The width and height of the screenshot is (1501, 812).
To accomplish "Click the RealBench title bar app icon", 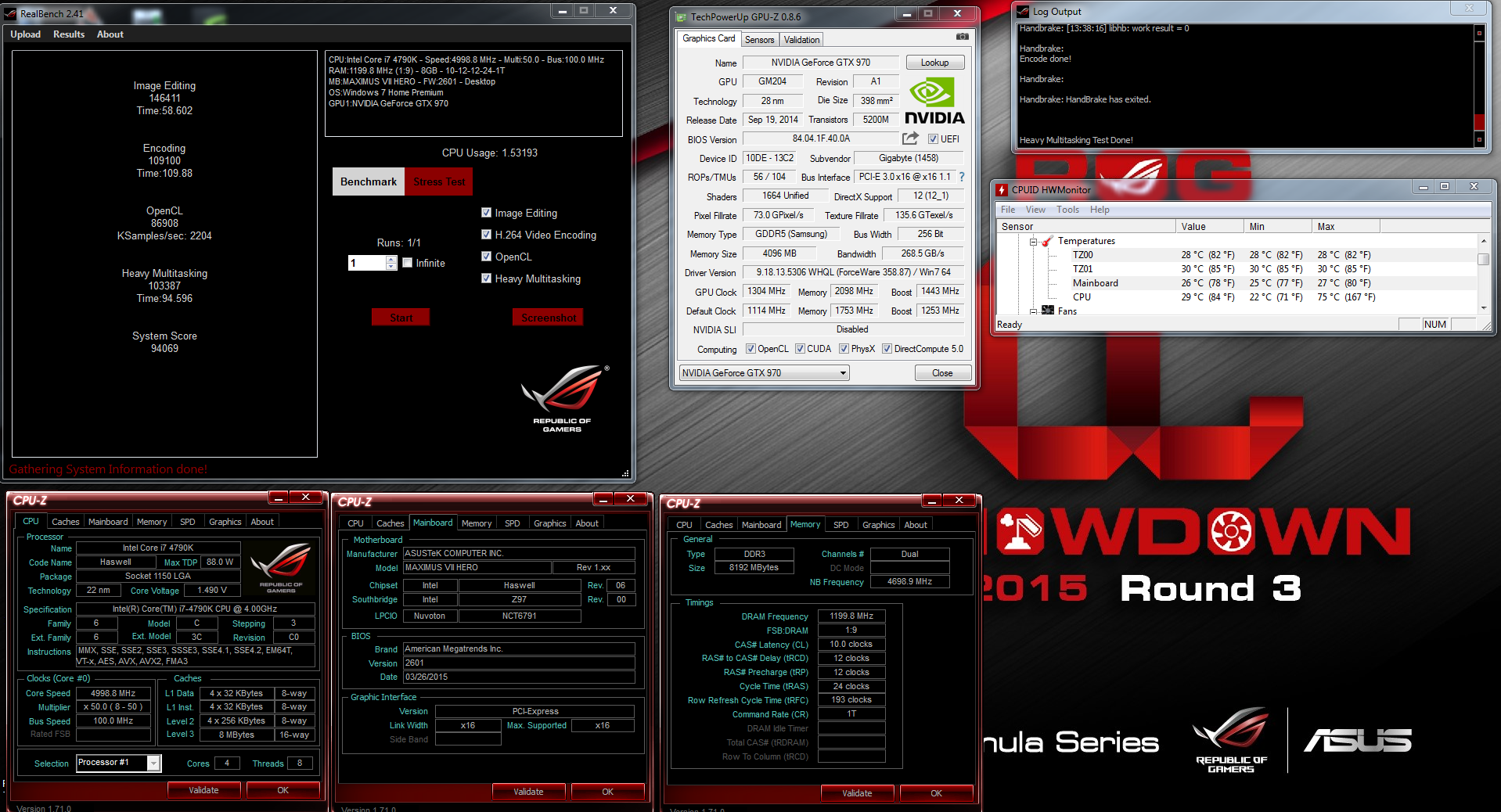I will click(x=10, y=13).
